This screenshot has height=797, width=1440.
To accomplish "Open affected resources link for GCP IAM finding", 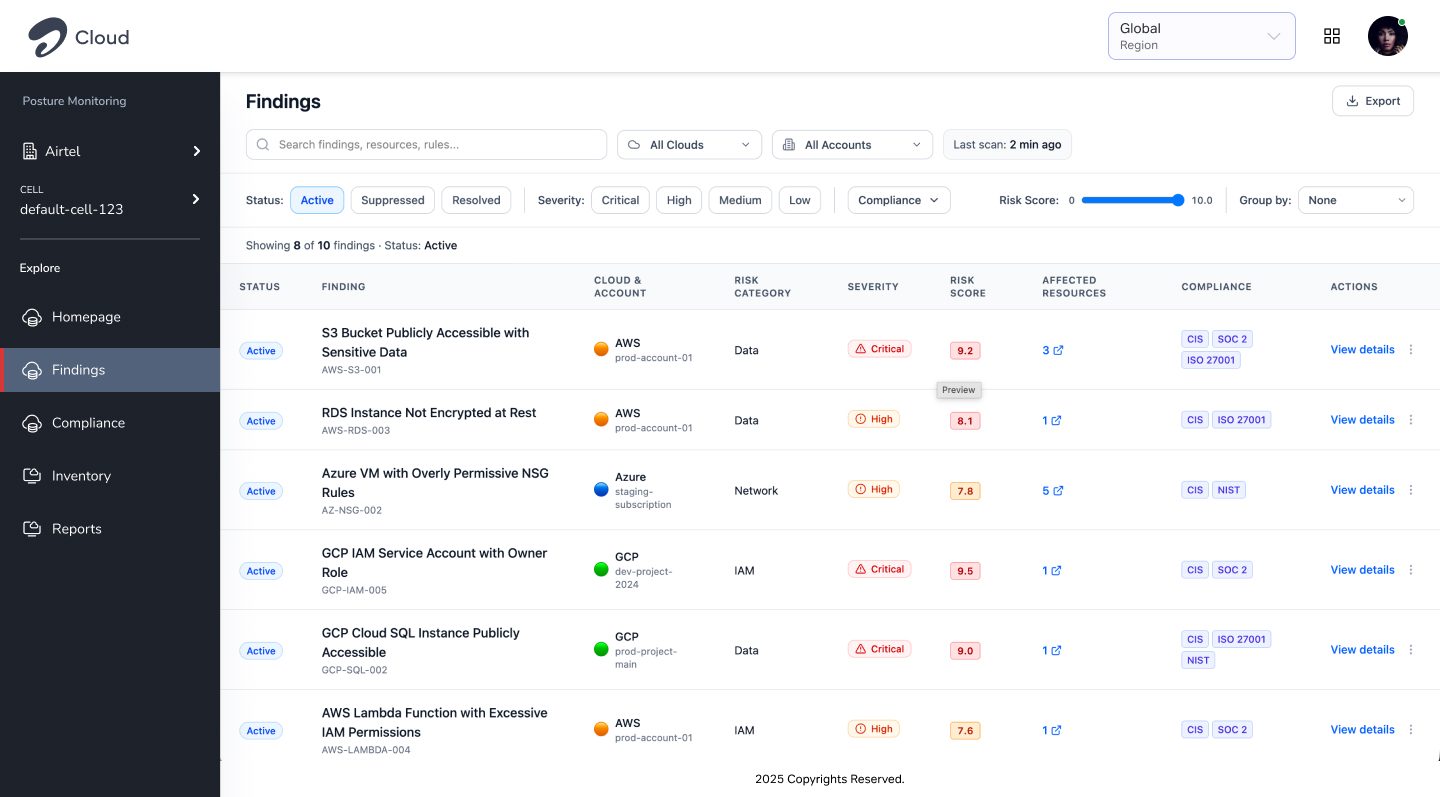I will (1052, 570).
